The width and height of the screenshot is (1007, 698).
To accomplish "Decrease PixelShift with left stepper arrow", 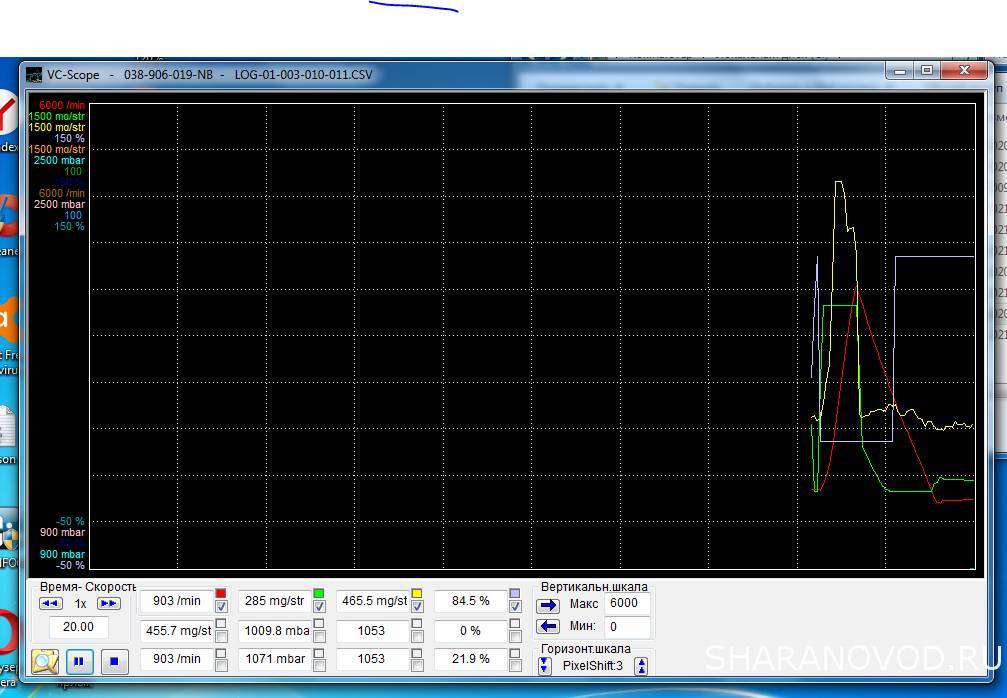I will pyautogui.click(x=545, y=666).
